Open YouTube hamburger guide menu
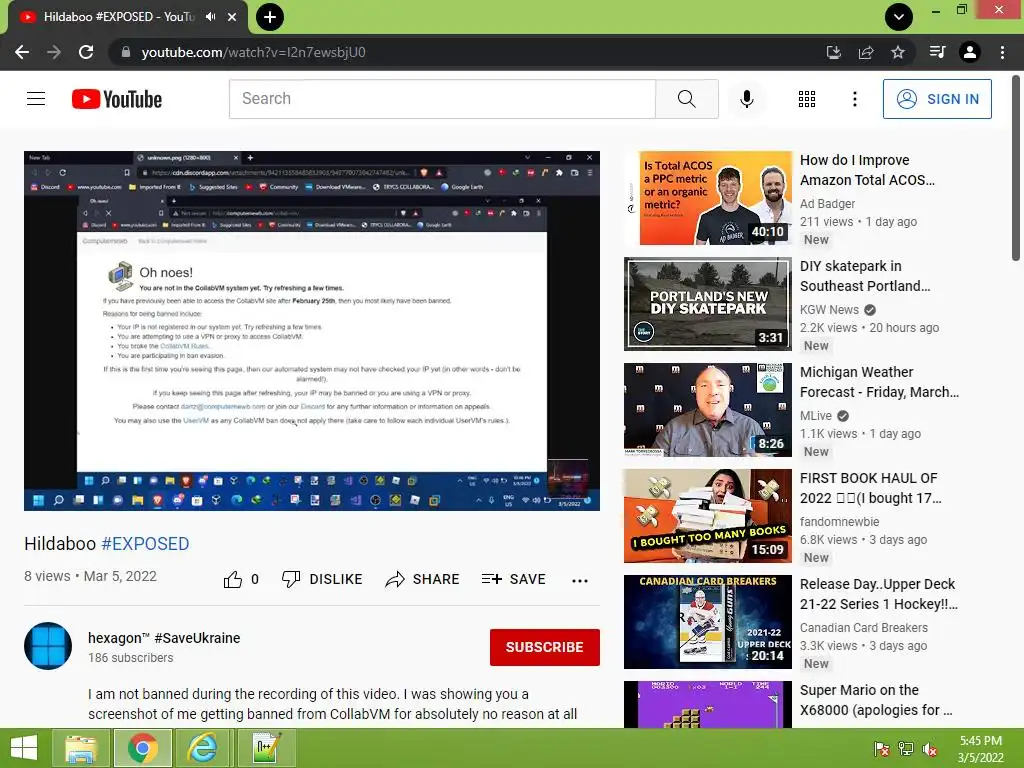This screenshot has height=768, width=1024. [36, 99]
